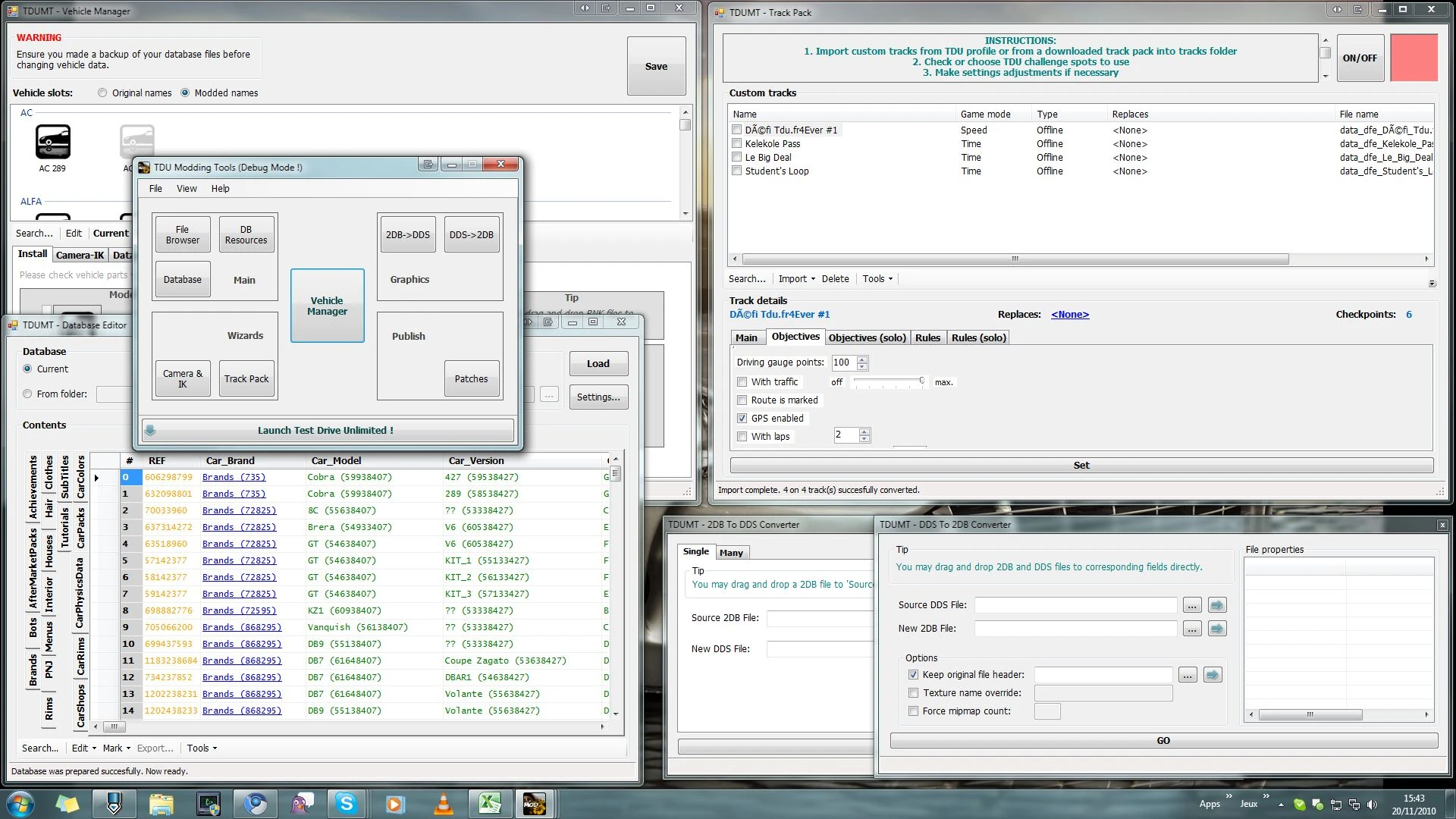Viewport: 1456px width, 819px height.
Task: Check the Kelekole Pass track entry
Action: [736, 143]
